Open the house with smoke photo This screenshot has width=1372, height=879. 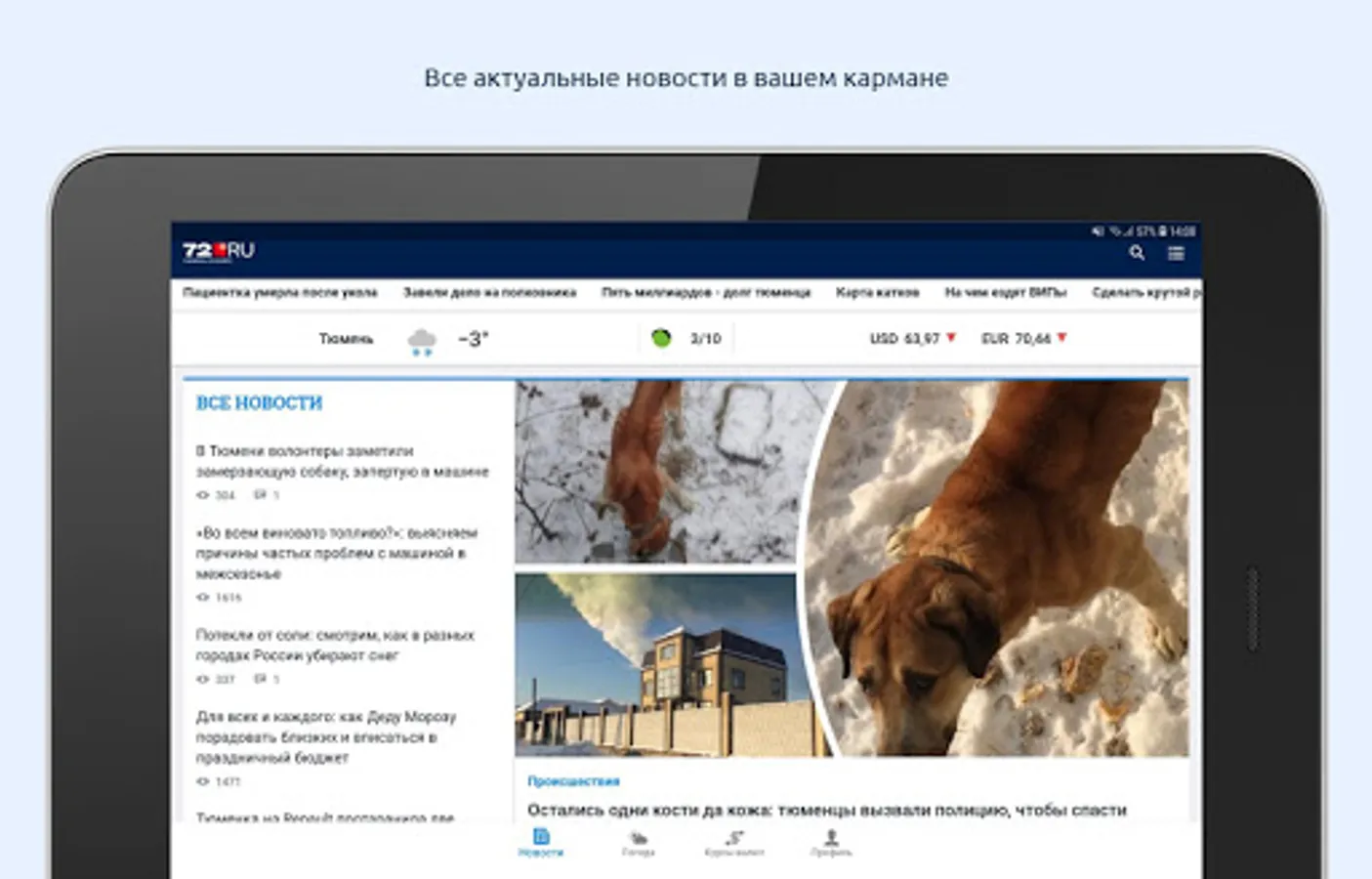[662, 665]
